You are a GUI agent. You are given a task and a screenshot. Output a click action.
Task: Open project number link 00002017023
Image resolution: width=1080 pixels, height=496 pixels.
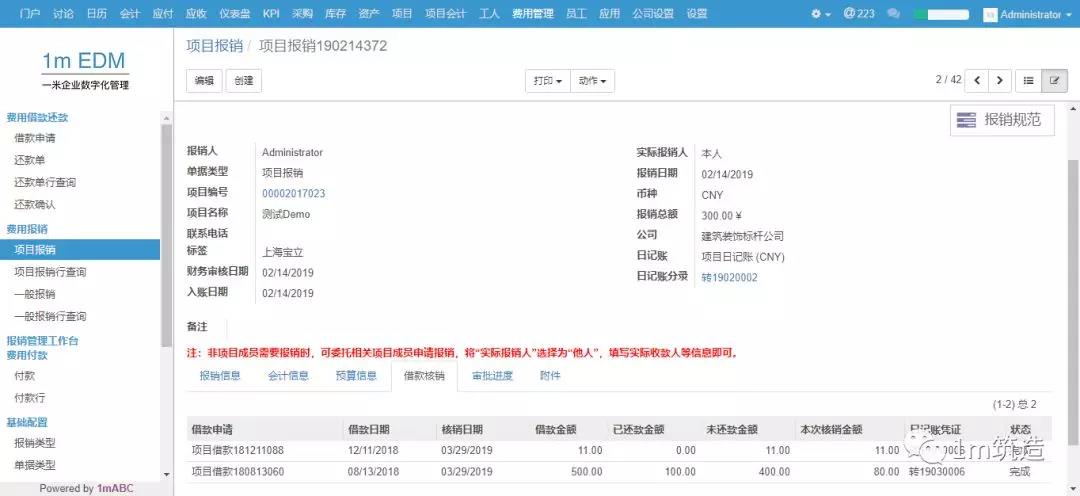click(293, 193)
